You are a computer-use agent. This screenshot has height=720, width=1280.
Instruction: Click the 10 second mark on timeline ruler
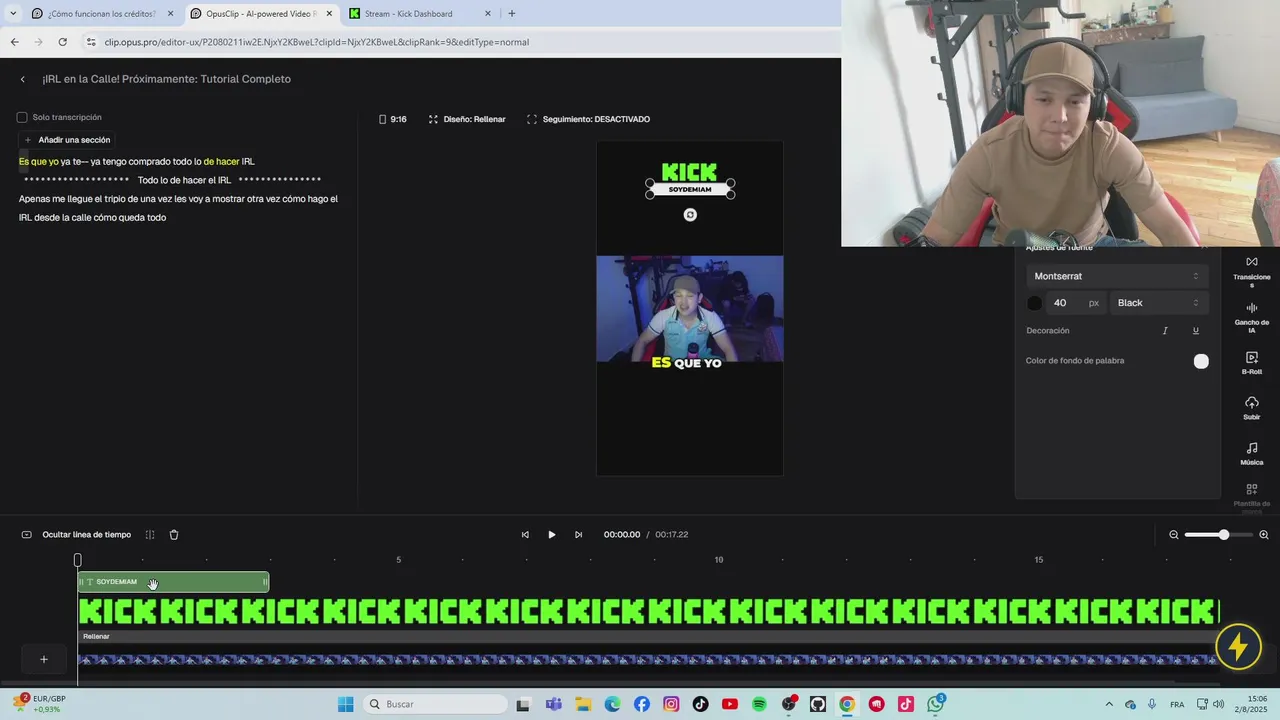click(x=718, y=560)
